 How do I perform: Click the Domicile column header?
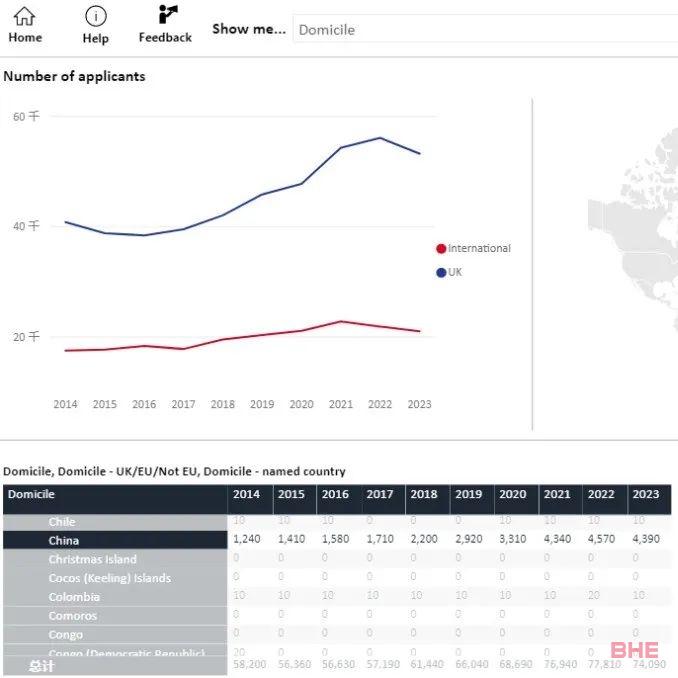pos(32,494)
